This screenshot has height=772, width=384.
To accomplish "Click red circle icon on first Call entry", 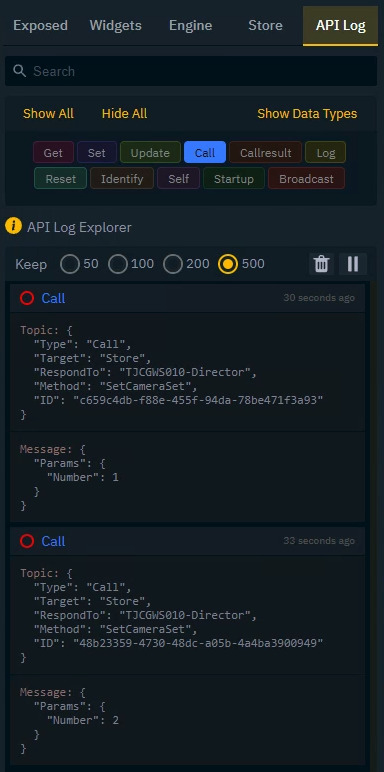I will 27,298.
